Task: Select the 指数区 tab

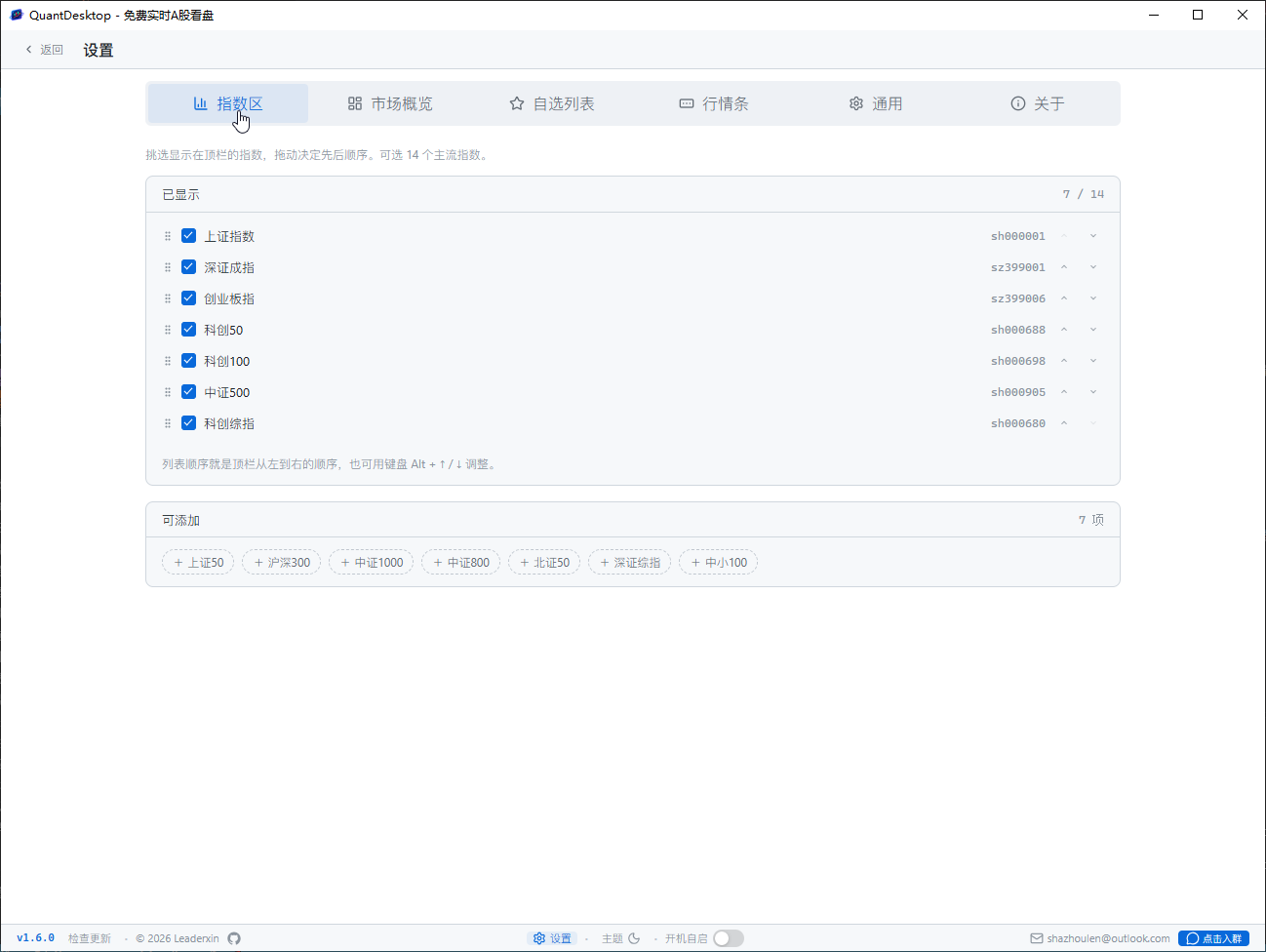Action: tap(228, 103)
